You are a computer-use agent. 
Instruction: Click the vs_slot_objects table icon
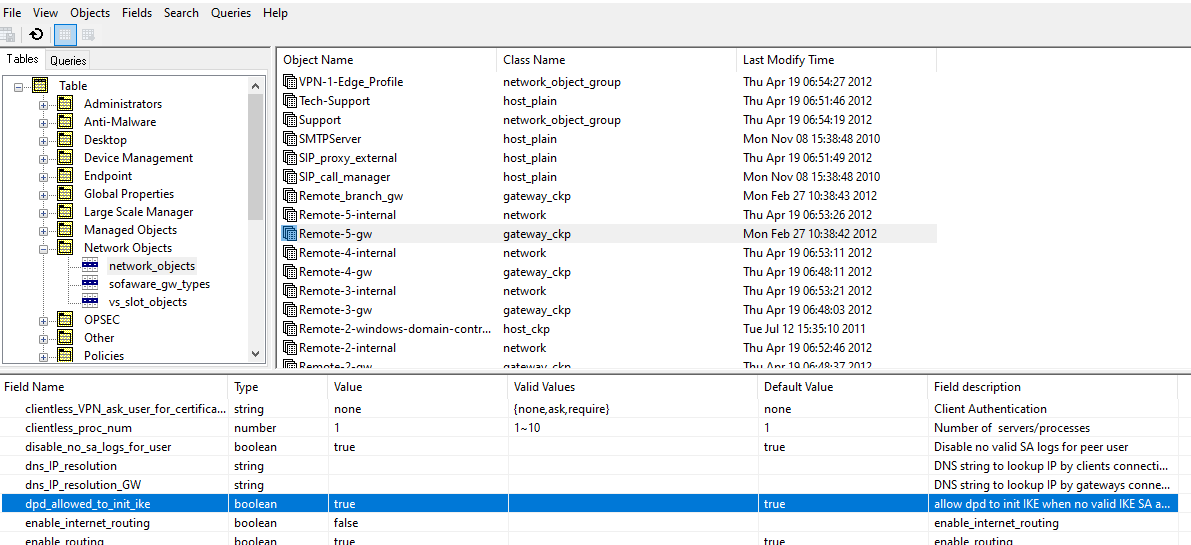coord(90,302)
